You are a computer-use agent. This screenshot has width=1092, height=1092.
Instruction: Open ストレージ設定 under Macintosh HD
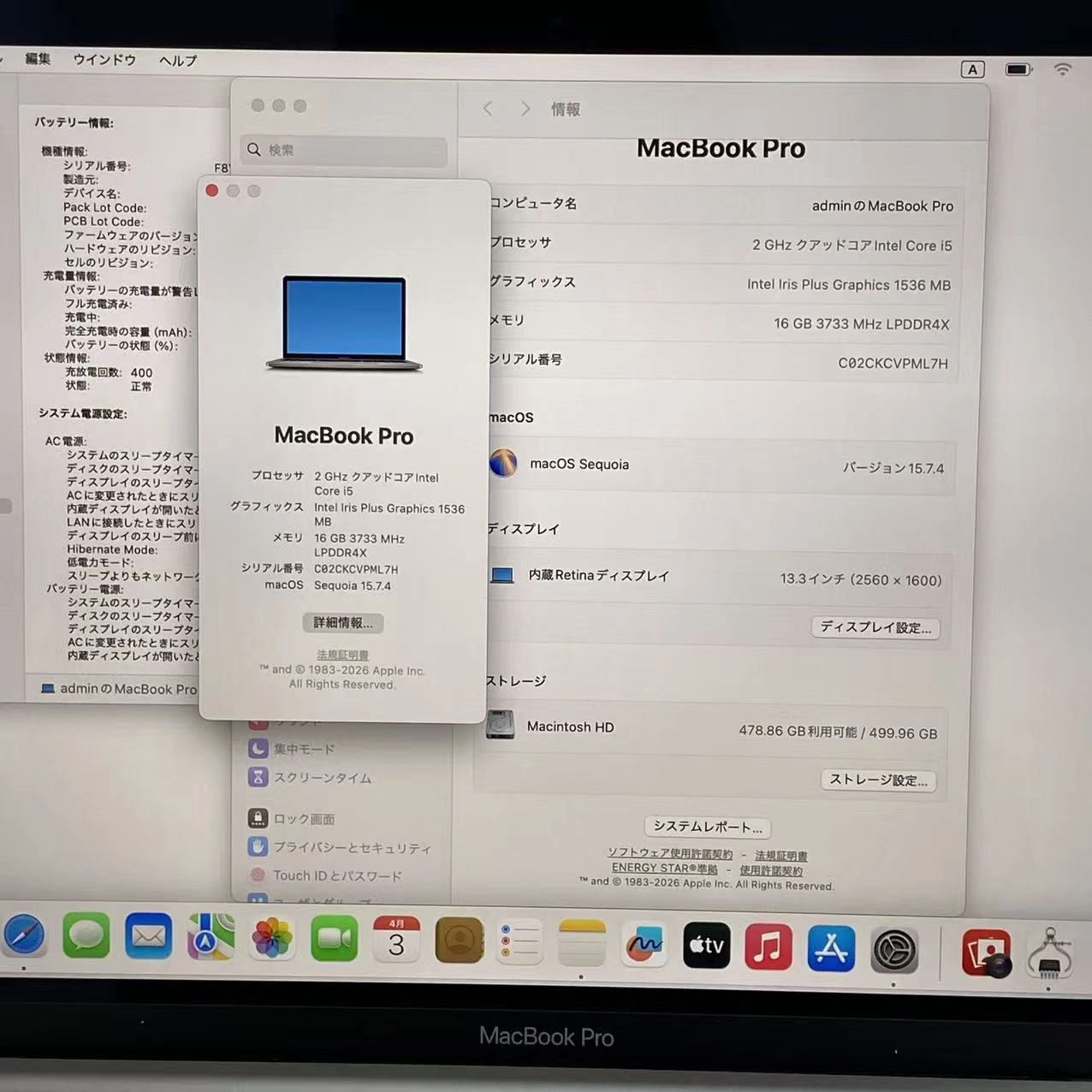877,780
